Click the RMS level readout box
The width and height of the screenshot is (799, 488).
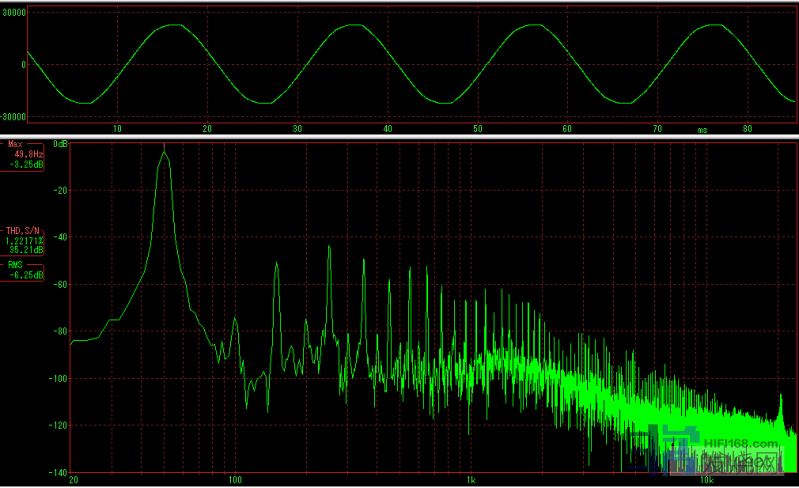click(22, 270)
